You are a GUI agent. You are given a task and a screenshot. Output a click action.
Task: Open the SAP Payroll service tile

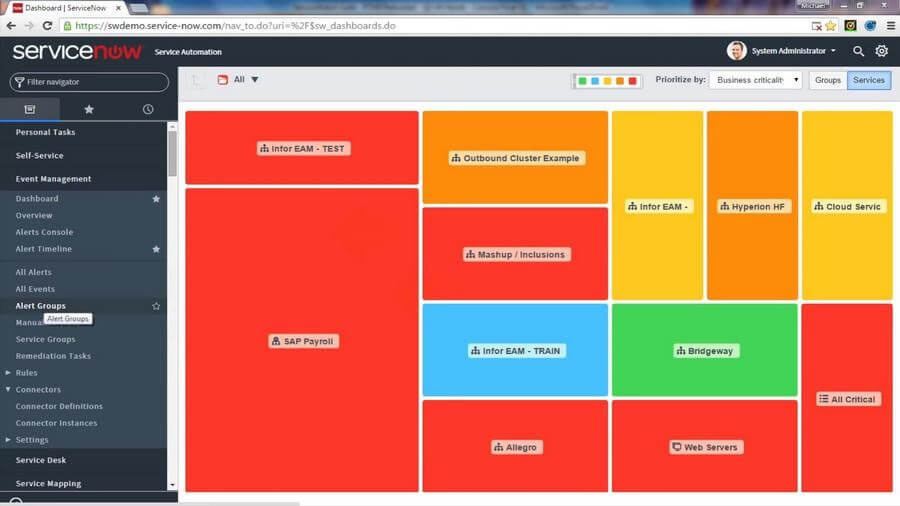coord(302,341)
